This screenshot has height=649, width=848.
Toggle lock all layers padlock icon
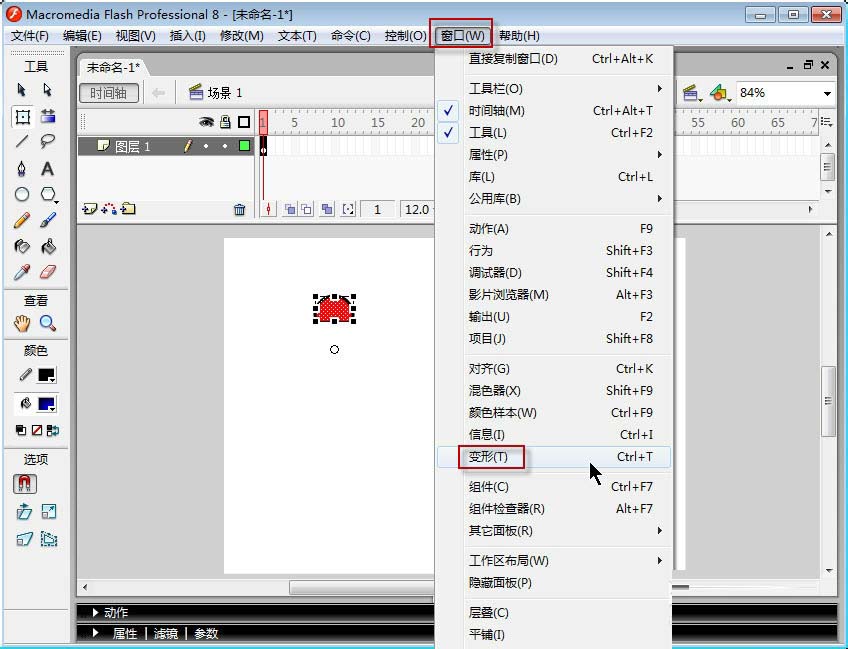225,122
